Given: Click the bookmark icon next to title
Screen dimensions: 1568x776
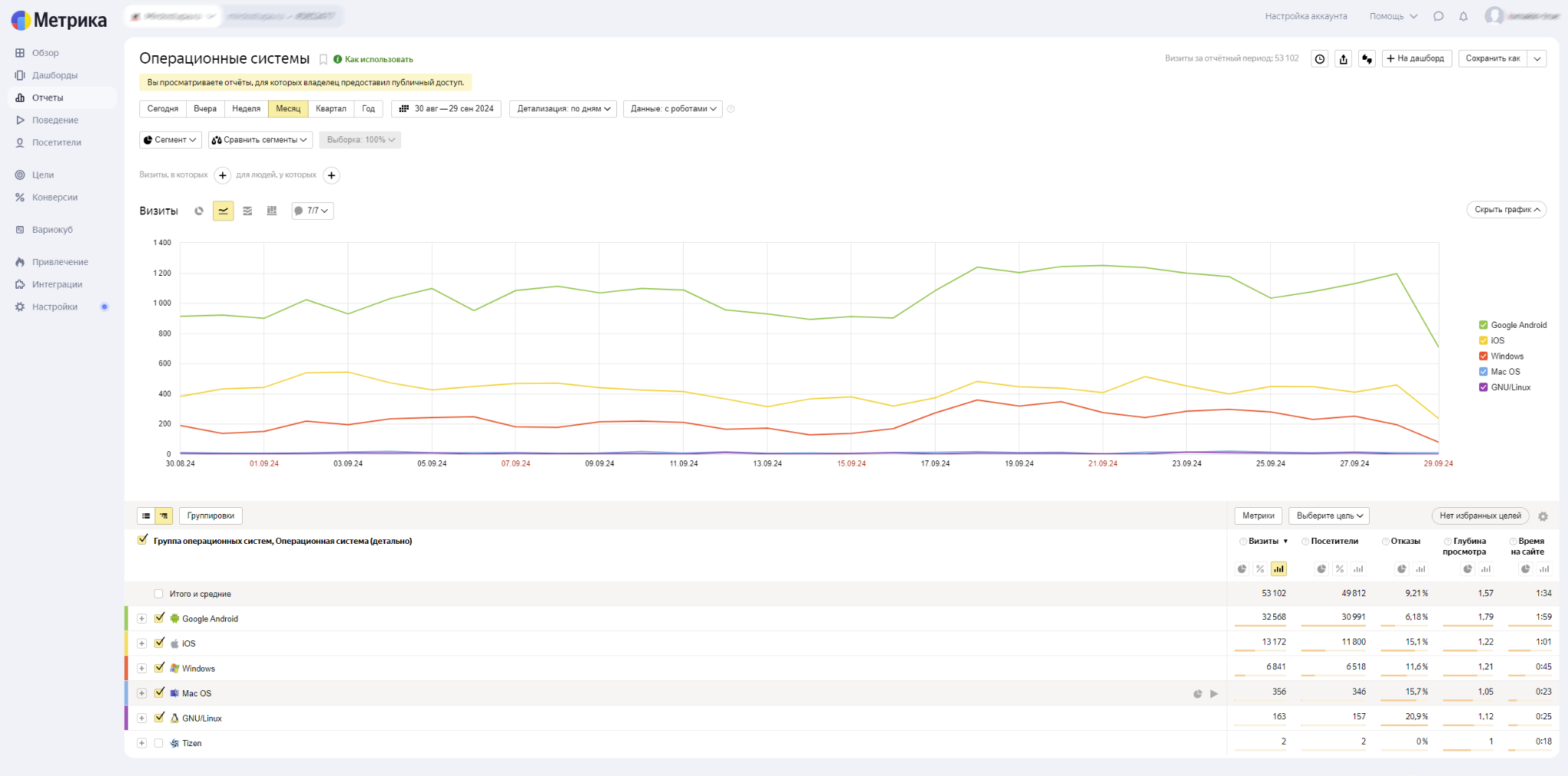Looking at the screenshot, I should pyautogui.click(x=323, y=60).
